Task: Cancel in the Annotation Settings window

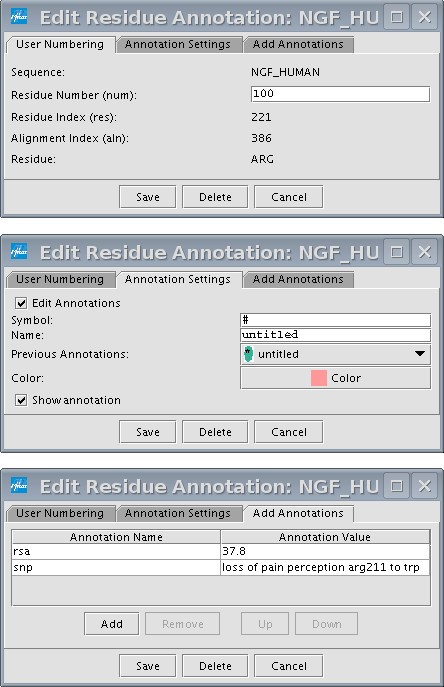Action: tap(289, 432)
